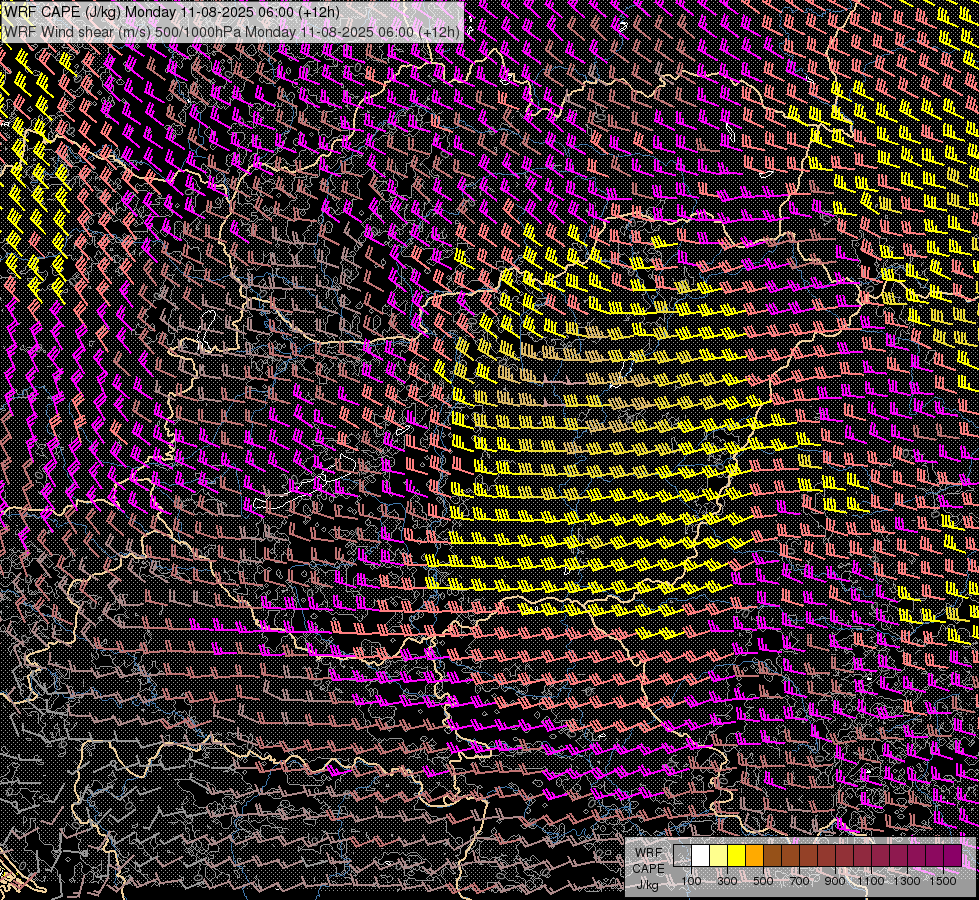Viewport: 979px width, 900px height.
Task: Click the legend label '1500'
Action: pos(943,881)
